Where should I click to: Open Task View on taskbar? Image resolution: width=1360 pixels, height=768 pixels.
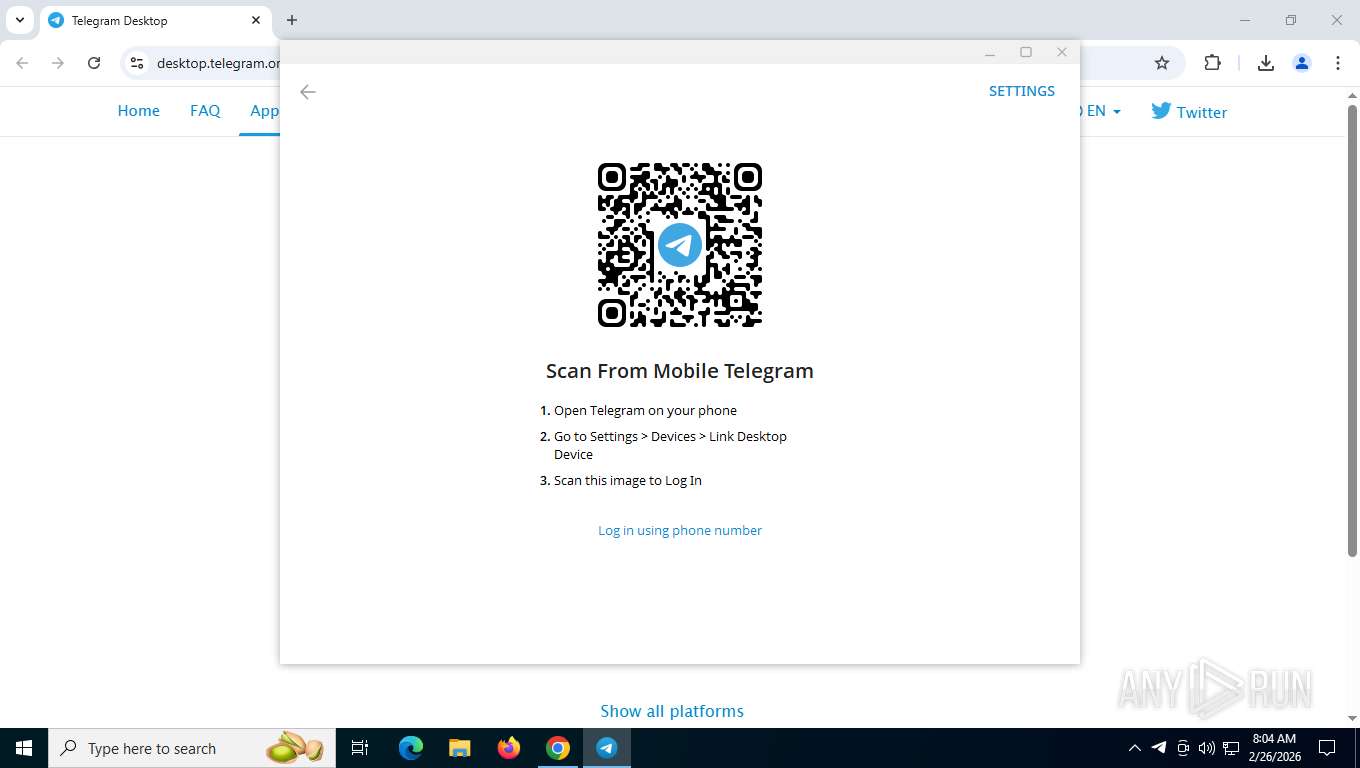click(360, 748)
